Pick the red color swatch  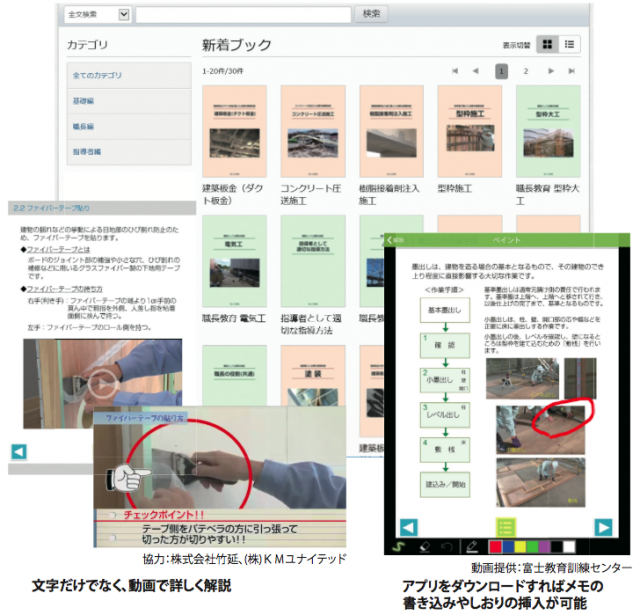point(493,547)
